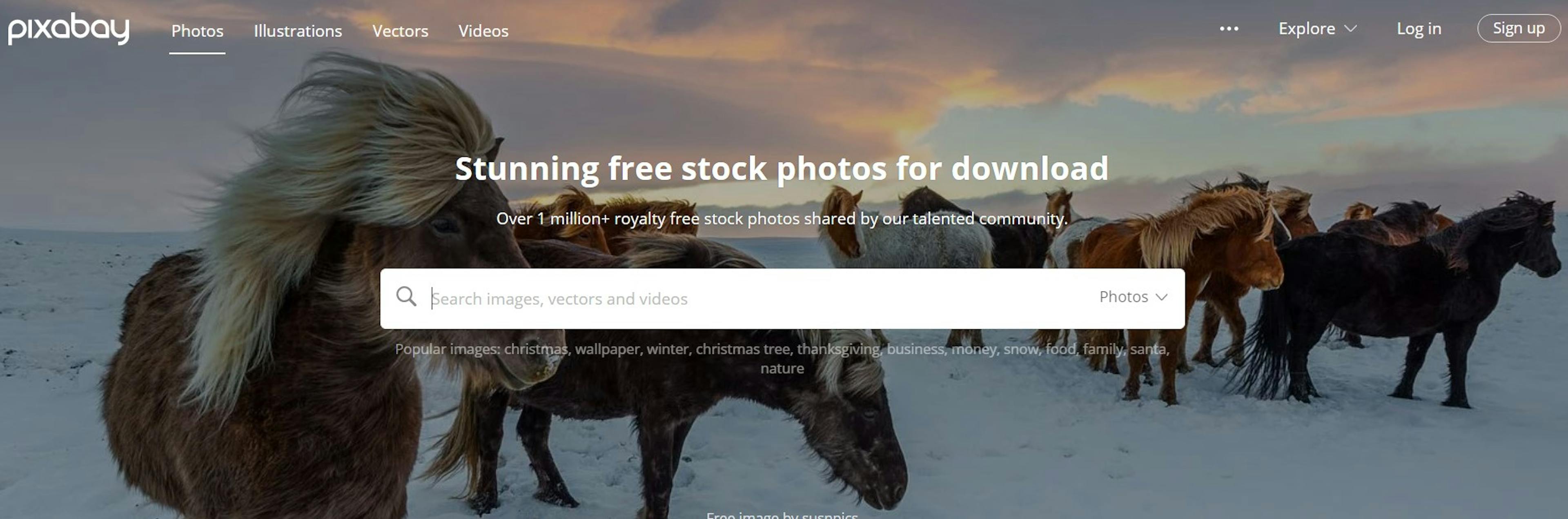The height and width of the screenshot is (519, 1568).
Task: Expand the Explore dropdown menu
Action: click(1317, 29)
